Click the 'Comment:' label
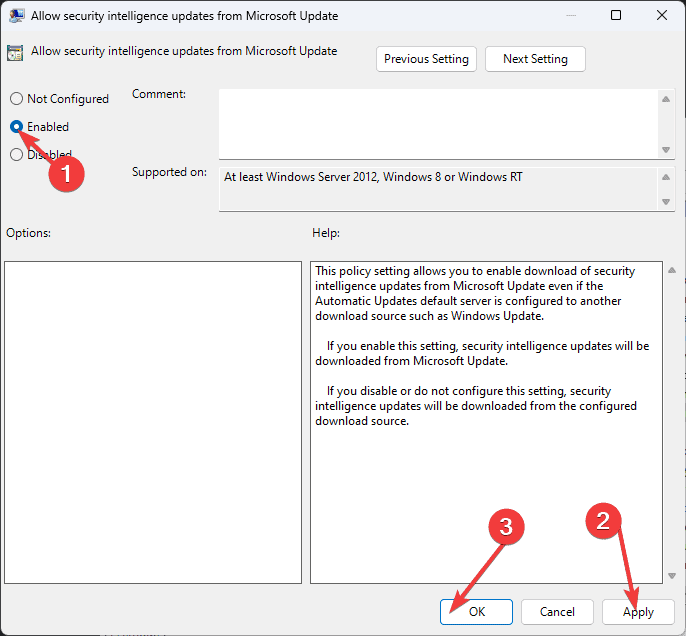This screenshot has width=686, height=636. click(159, 94)
